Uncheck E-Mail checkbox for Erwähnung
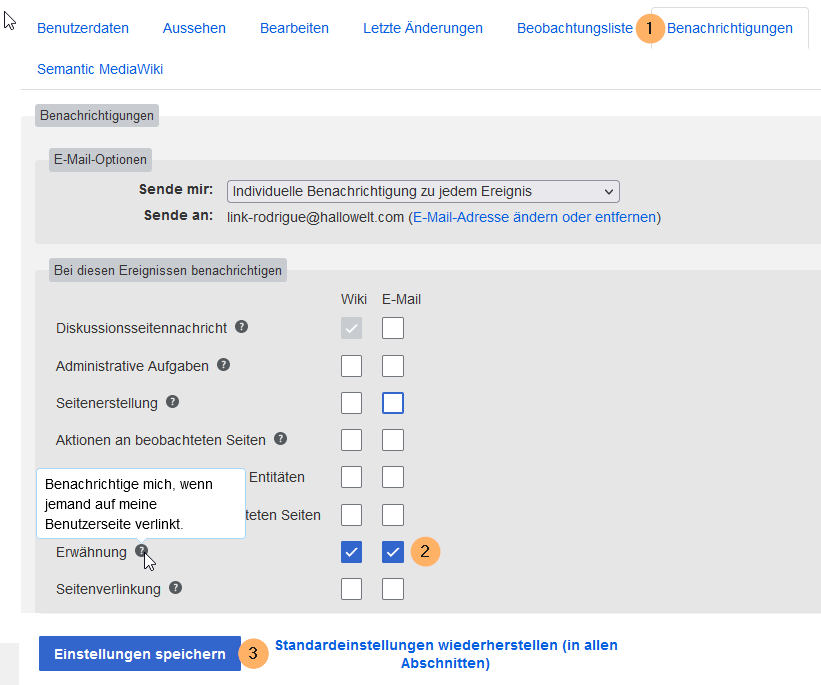Viewport: 821px width, 685px height. (393, 552)
